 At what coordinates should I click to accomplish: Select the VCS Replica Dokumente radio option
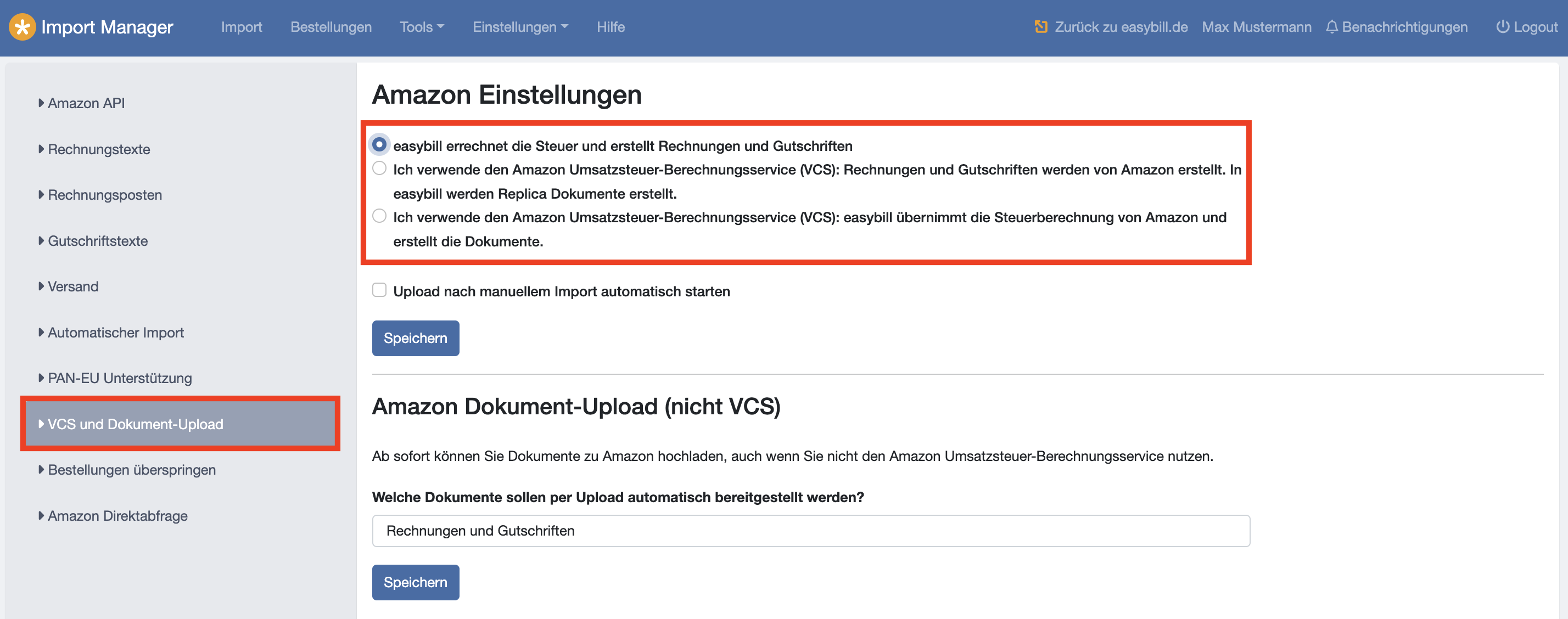[x=379, y=168]
